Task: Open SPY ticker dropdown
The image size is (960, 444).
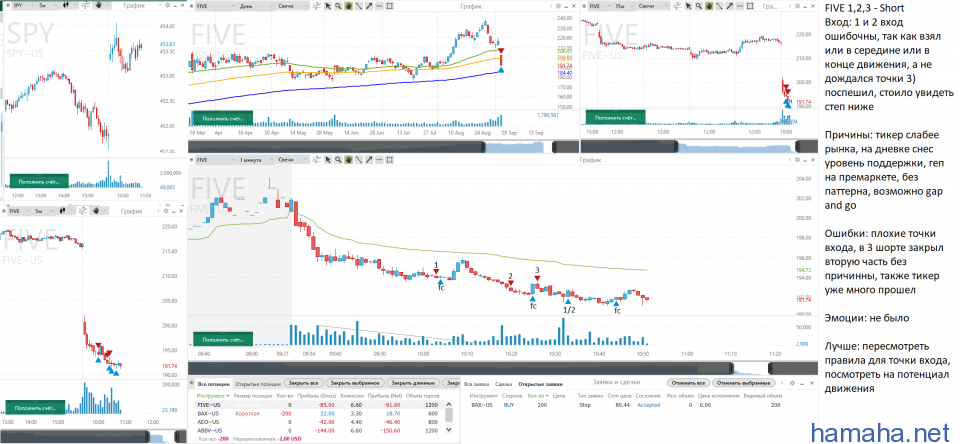Action: click(x=24, y=6)
